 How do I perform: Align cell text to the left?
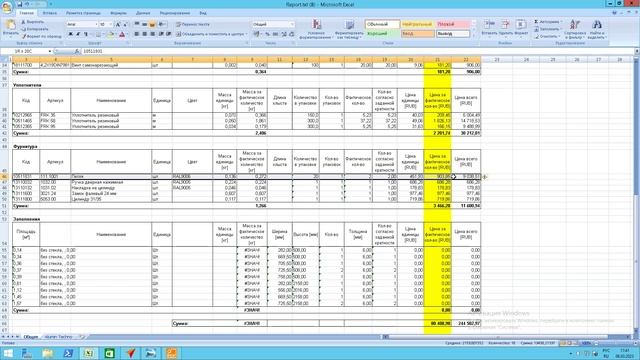click(x=137, y=34)
